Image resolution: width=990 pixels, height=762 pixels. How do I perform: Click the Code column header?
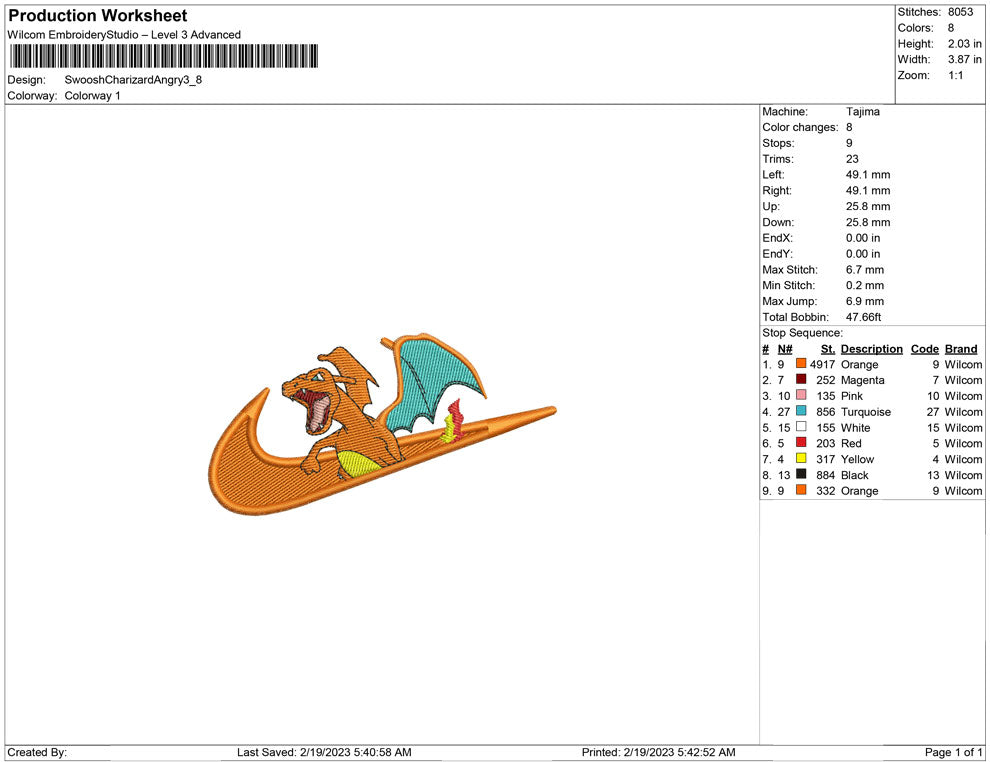point(924,349)
